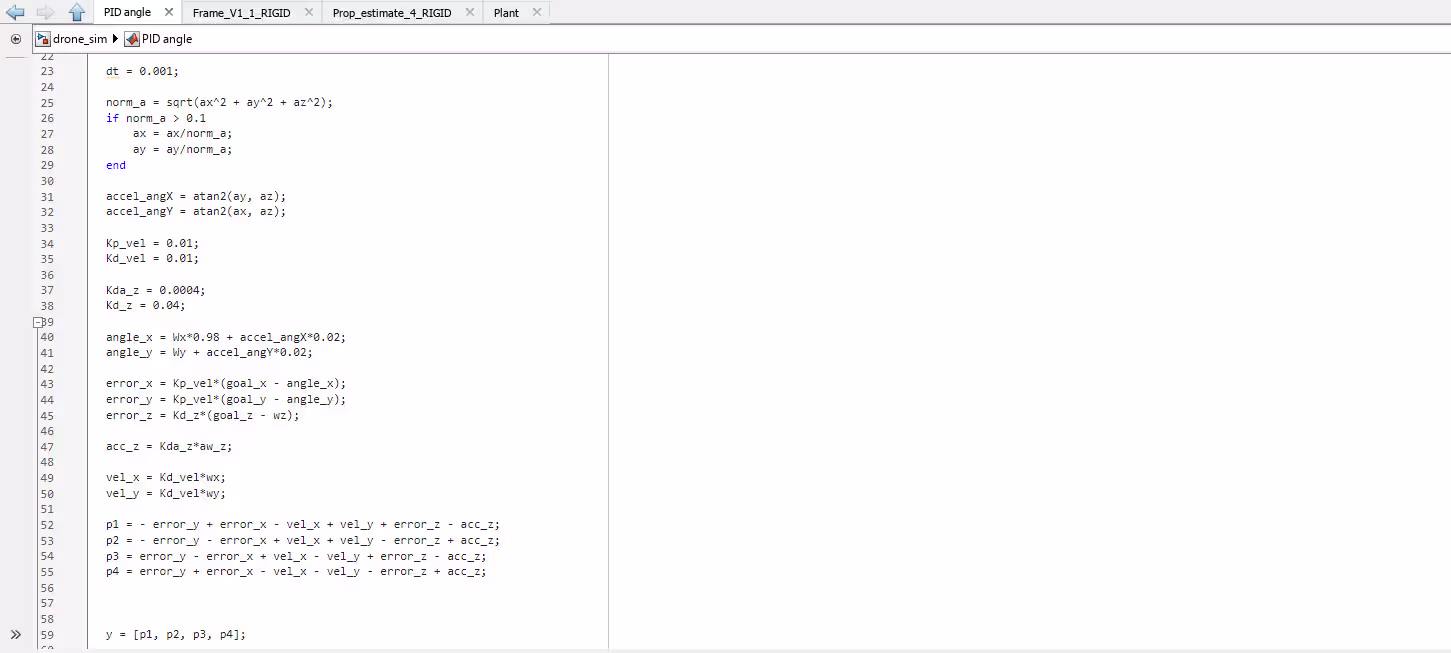Click line number 25 in the gutter

click(x=47, y=103)
